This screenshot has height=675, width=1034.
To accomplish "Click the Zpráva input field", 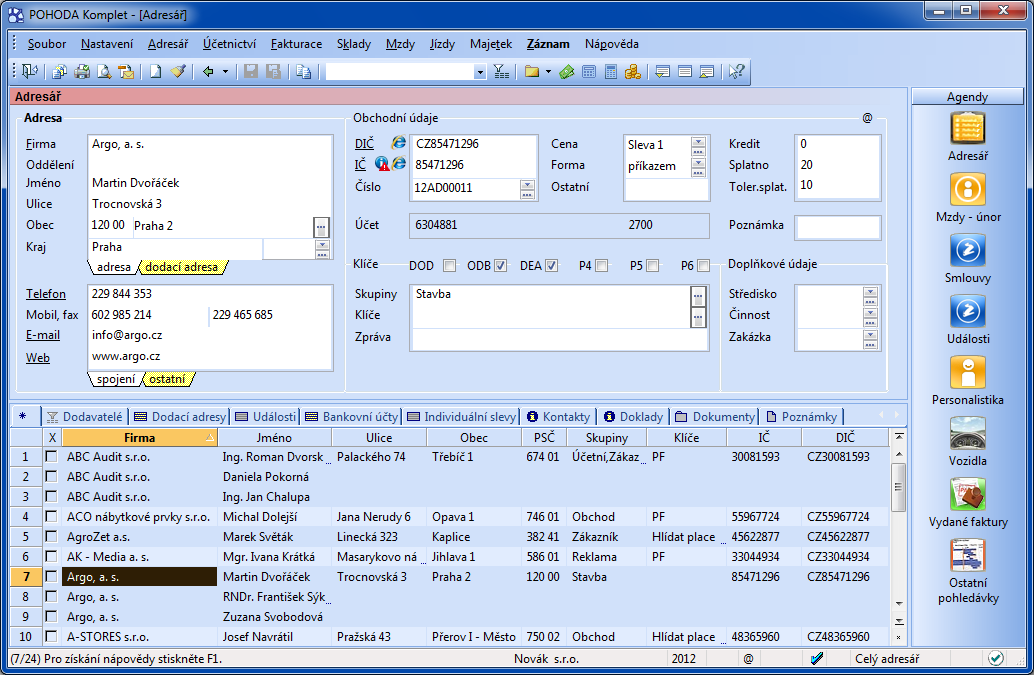I will coord(559,339).
